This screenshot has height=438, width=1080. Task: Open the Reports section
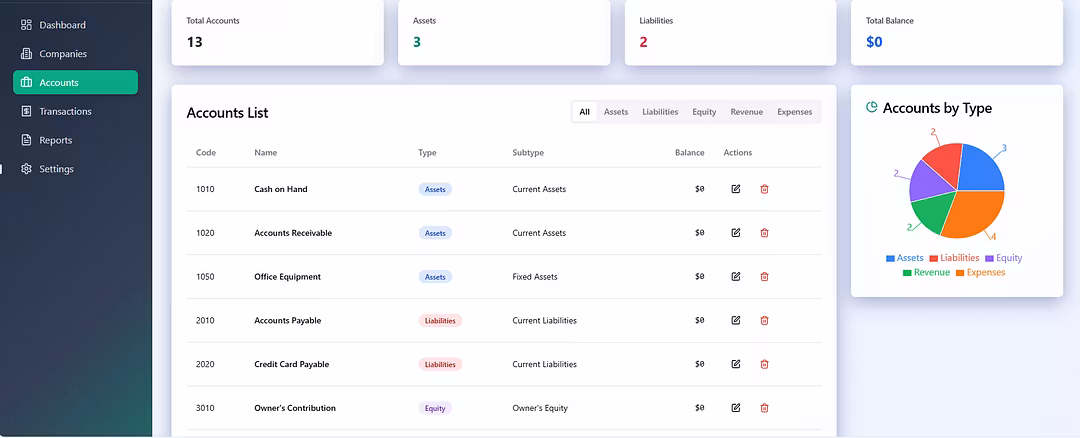pos(55,140)
